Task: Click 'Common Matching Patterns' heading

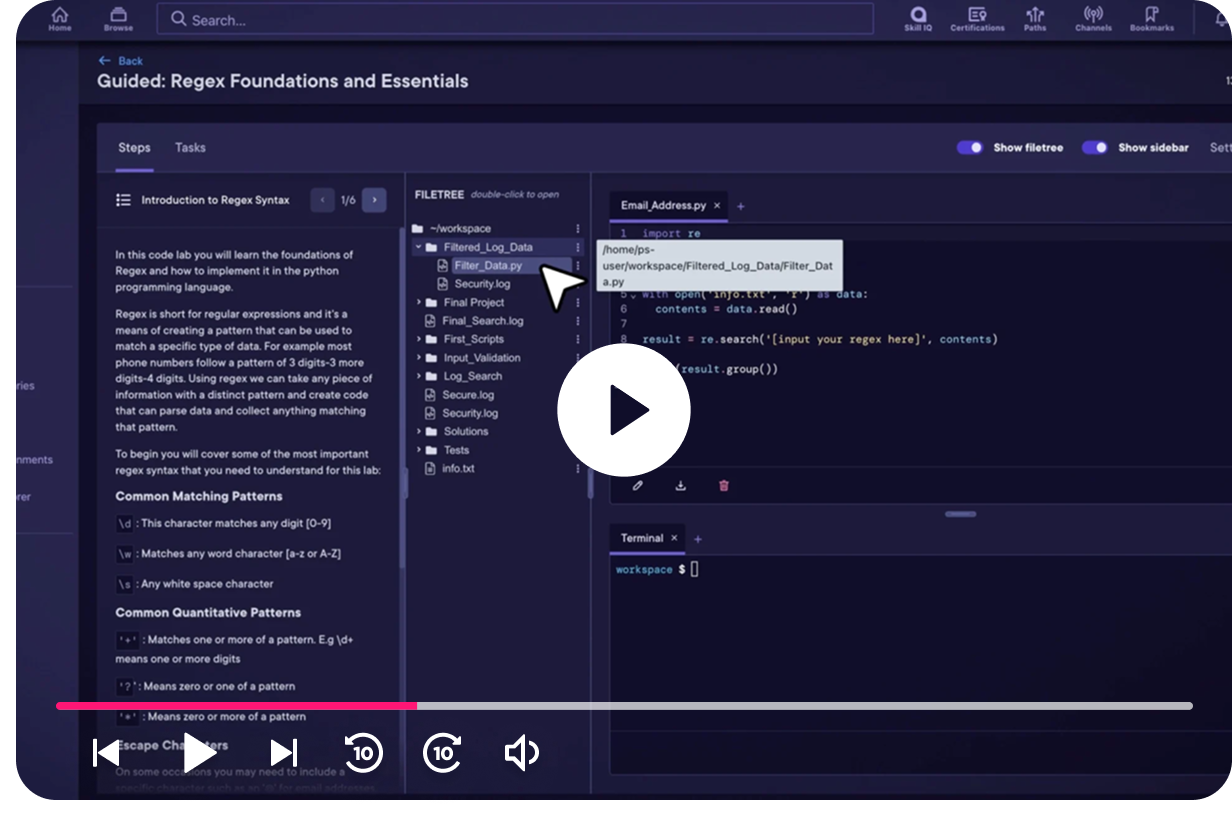Action: 199,496
